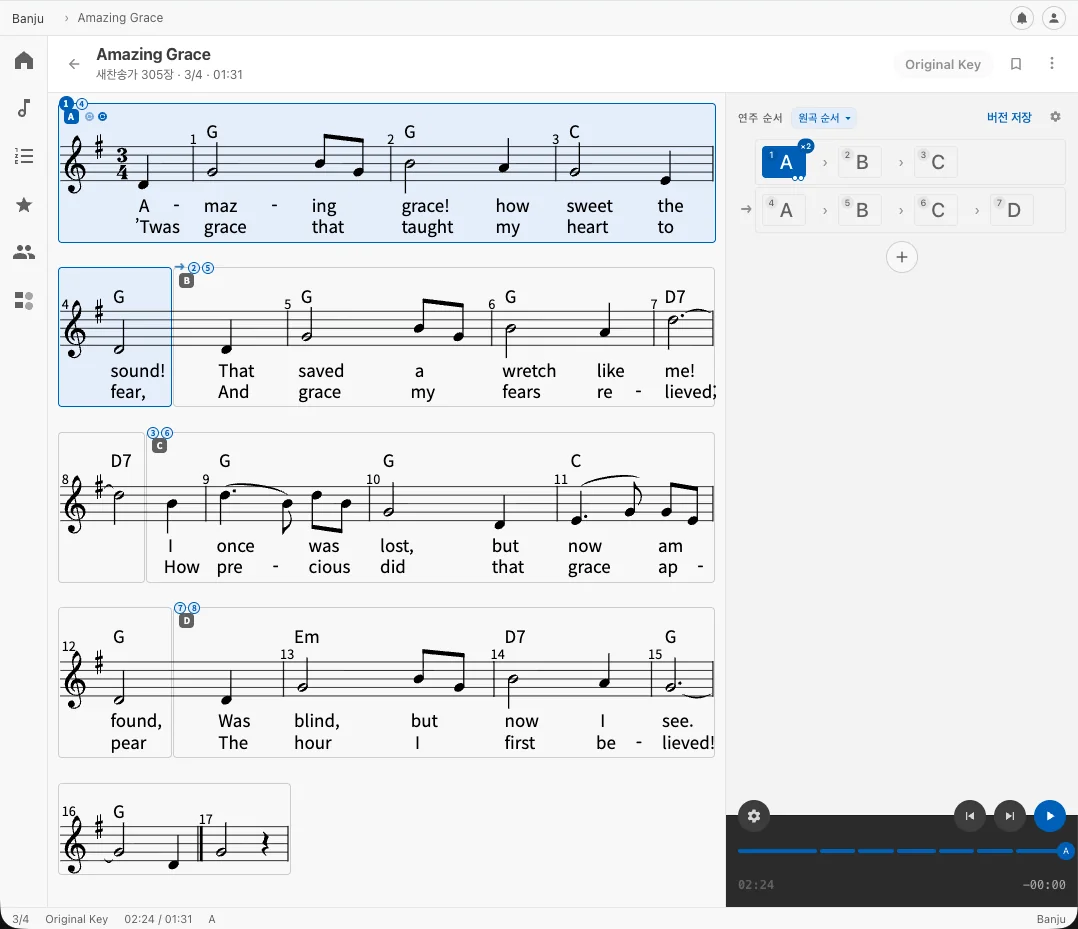1078x929 pixels.
Task: Click the Amazing Grace breadcrumb
Action: pyautogui.click(x=120, y=18)
